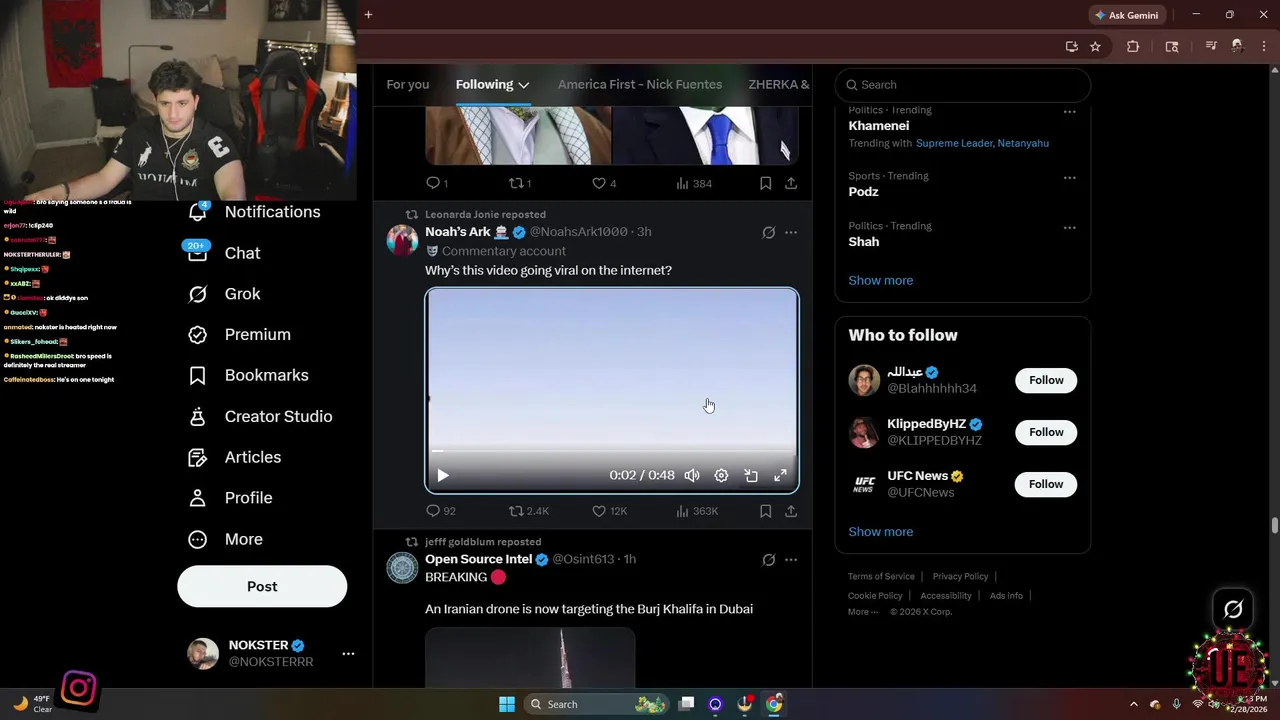The height and width of the screenshot is (720, 1280).
Task: Bookmark the top post near 384 views
Action: coord(765,183)
